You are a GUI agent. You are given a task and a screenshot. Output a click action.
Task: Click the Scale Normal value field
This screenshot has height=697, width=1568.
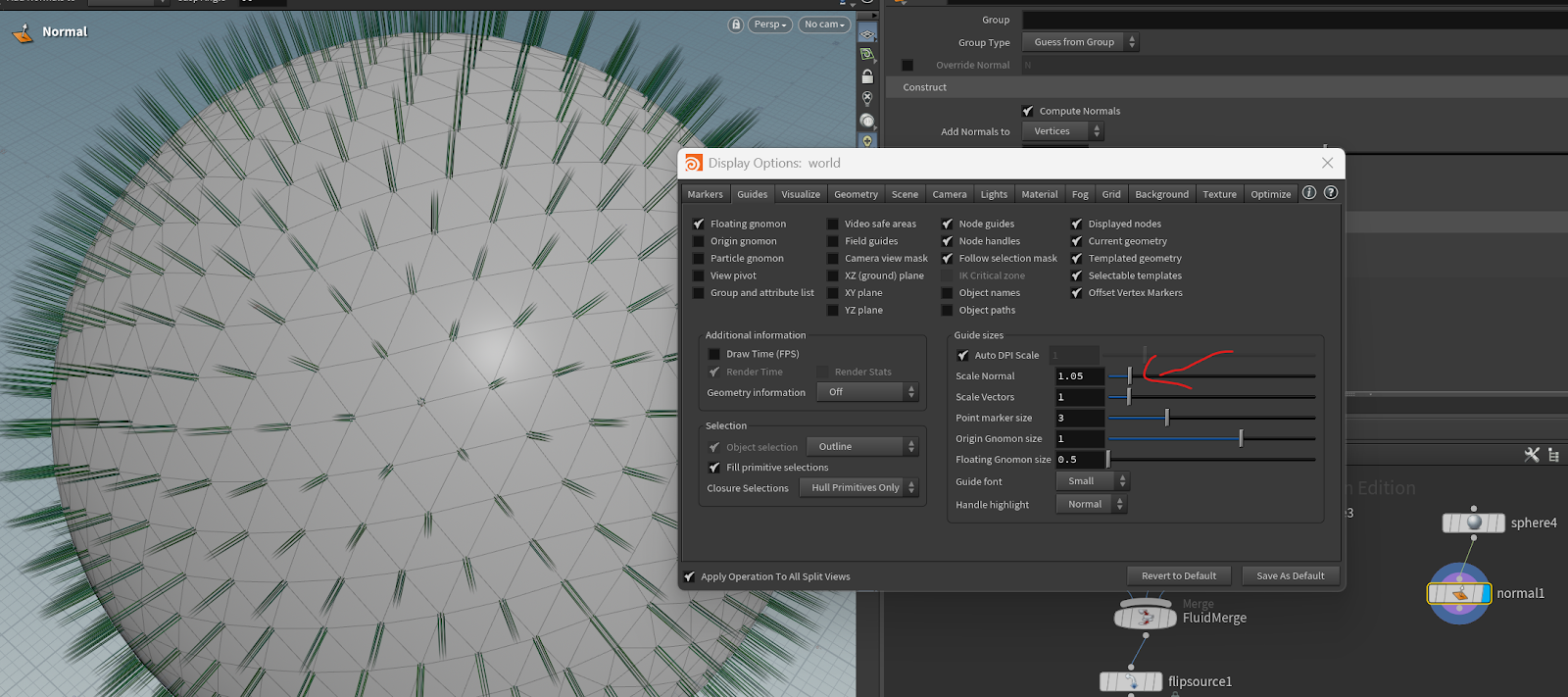coord(1080,376)
